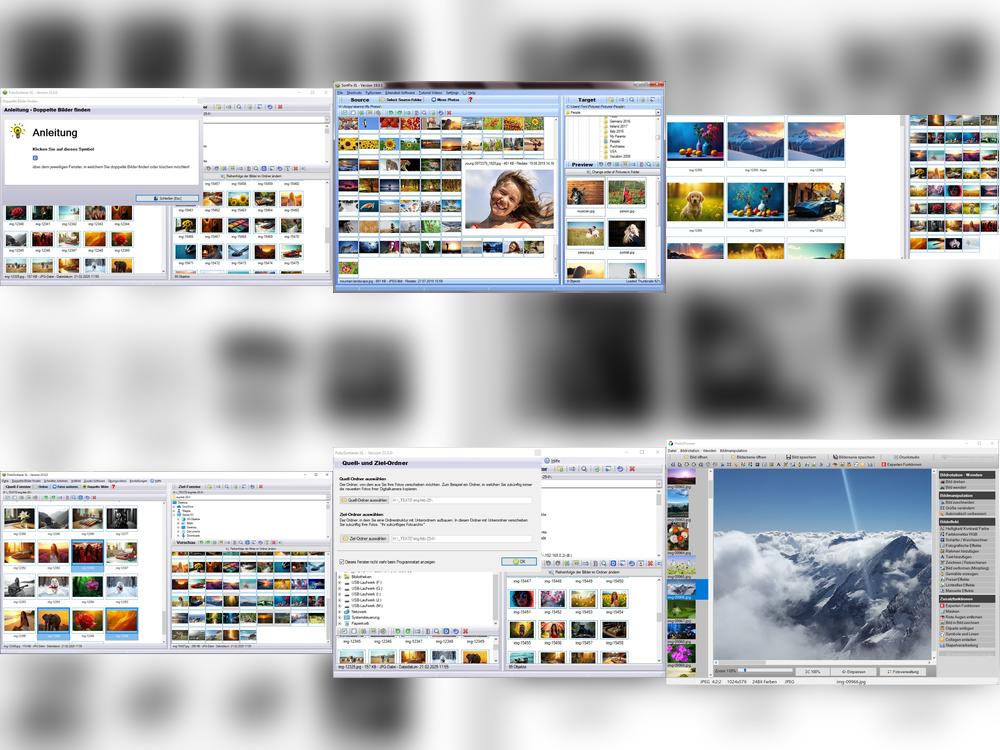Open the Settings menu in SortPix

click(x=452, y=92)
